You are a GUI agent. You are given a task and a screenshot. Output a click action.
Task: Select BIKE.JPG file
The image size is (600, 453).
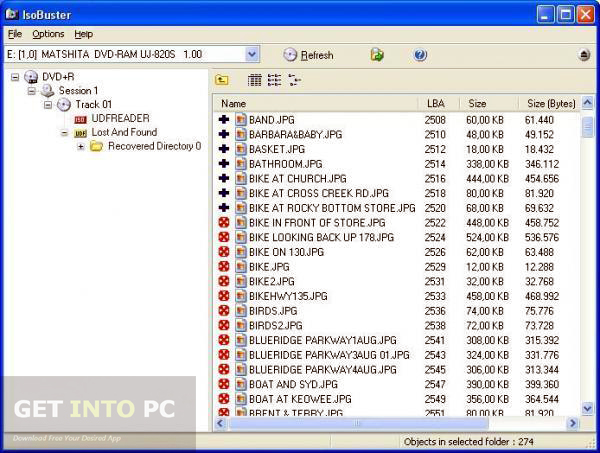pyautogui.click(x=269, y=267)
